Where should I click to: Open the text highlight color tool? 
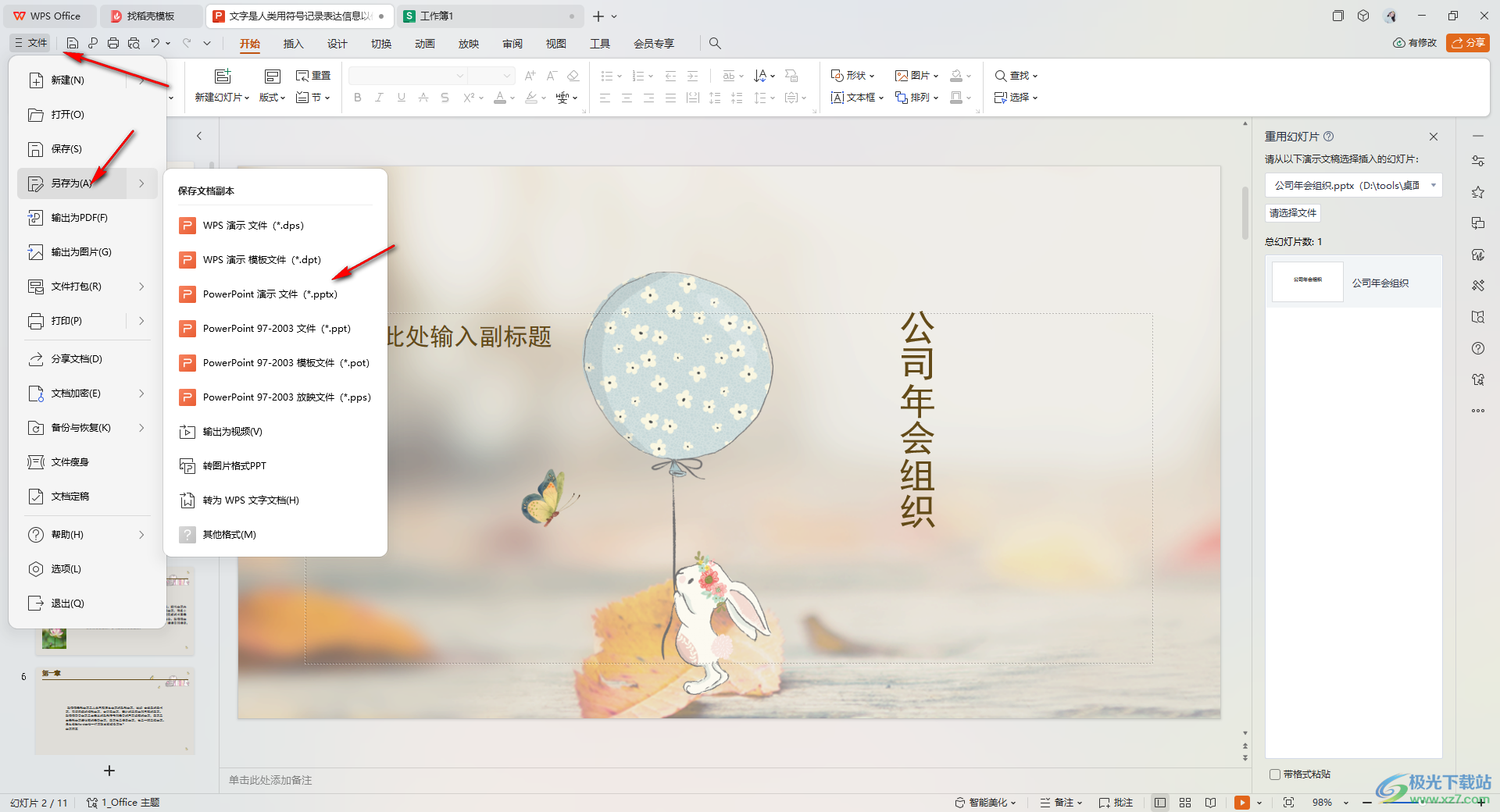click(x=531, y=98)
